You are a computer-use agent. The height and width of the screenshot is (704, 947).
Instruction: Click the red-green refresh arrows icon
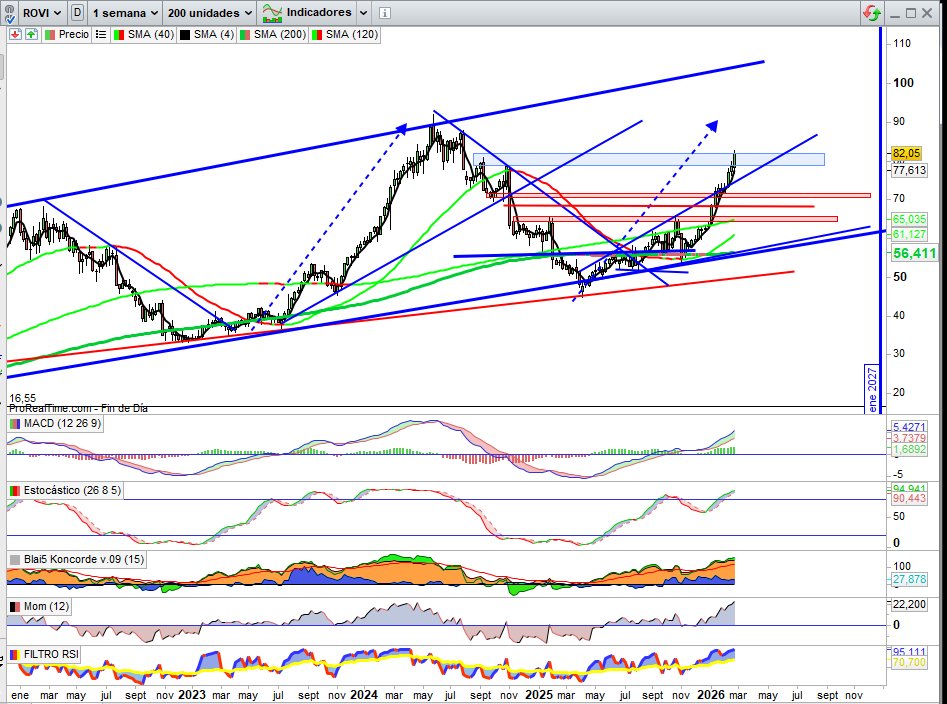(872, 13)
